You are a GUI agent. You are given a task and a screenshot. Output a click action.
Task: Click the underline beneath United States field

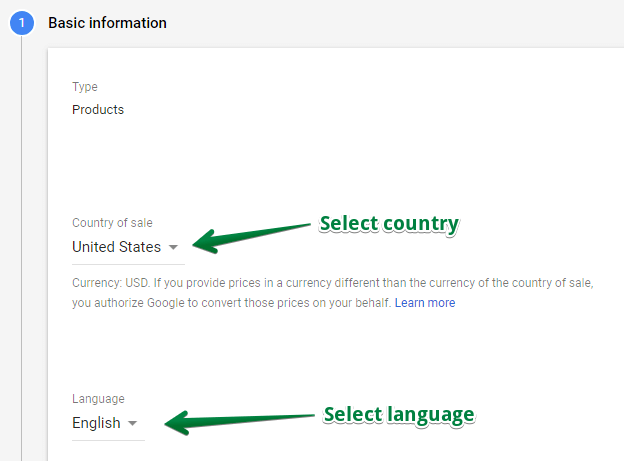click(x=128, y=264)
